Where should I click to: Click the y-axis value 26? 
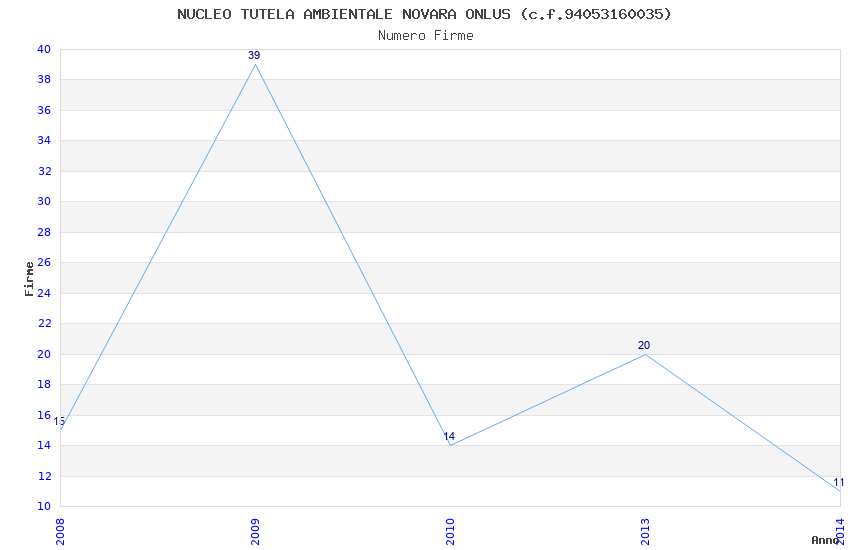44,263
